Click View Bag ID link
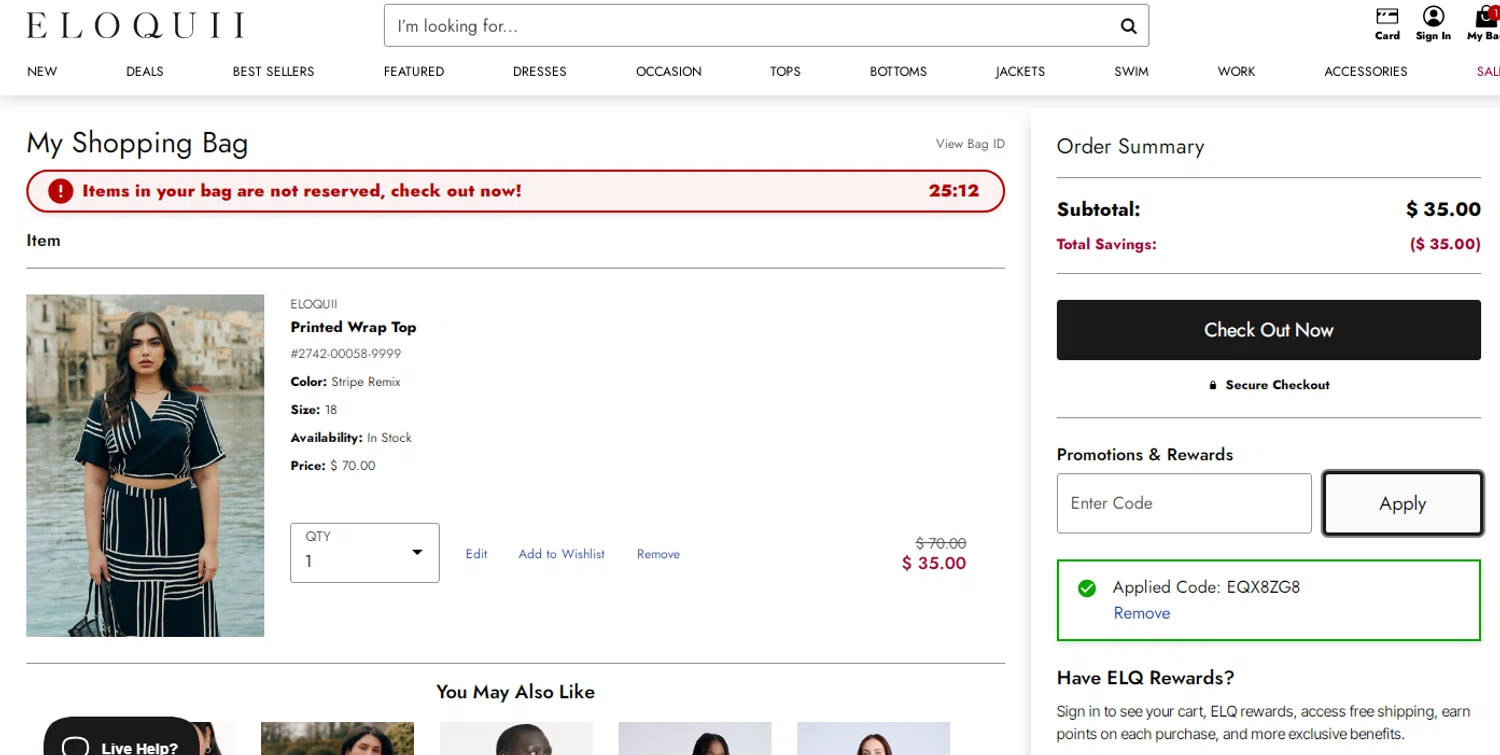1500x755 pixels. tap(970, 144)
